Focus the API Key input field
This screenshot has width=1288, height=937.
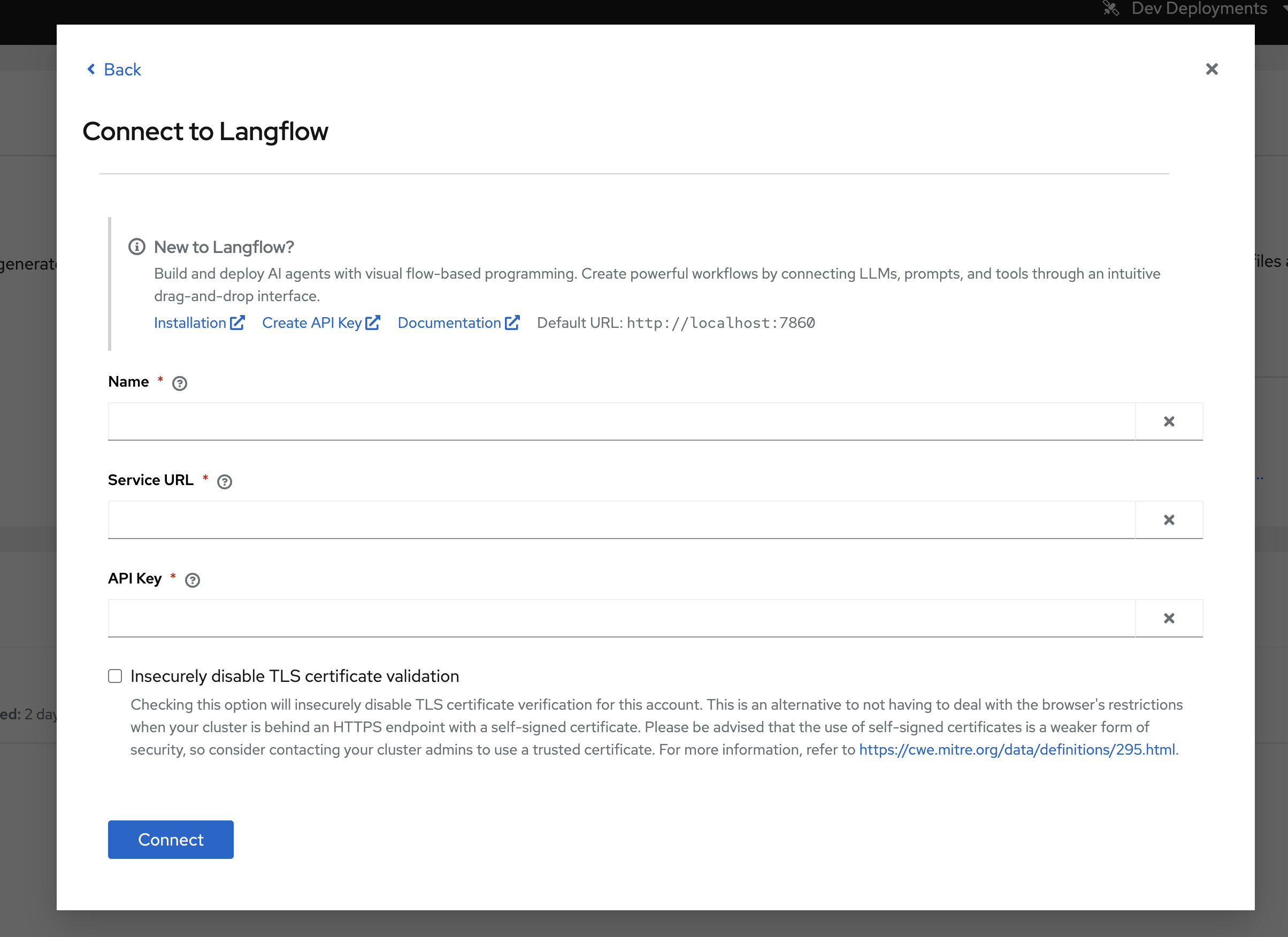620,618
